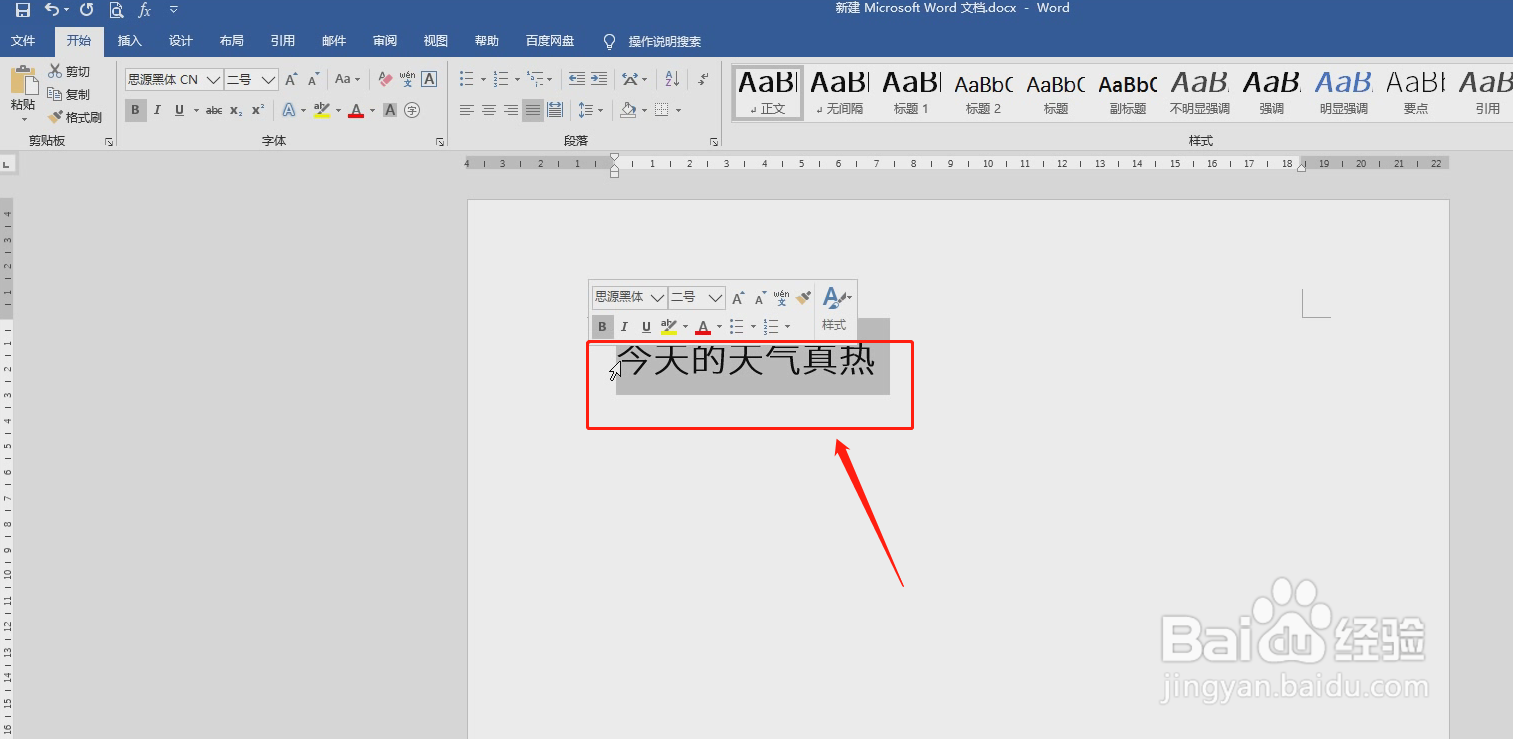Open Print Preview from quick access toolbar
The width and height of the screenshot is (1513, 739).
pyautogui.click(x=116, y=10)
